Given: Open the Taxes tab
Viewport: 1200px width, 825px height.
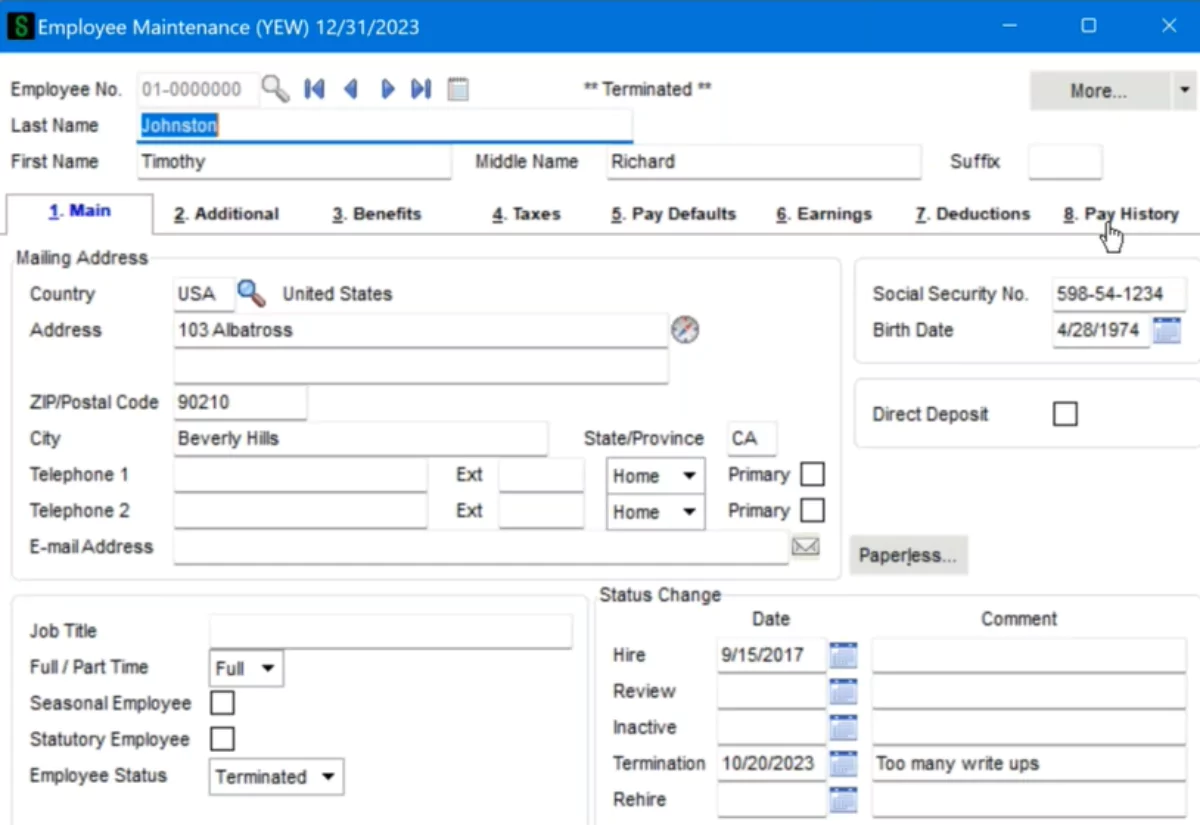Looking at the screenshot, I should pyautogui.click(x=526, y=214).
